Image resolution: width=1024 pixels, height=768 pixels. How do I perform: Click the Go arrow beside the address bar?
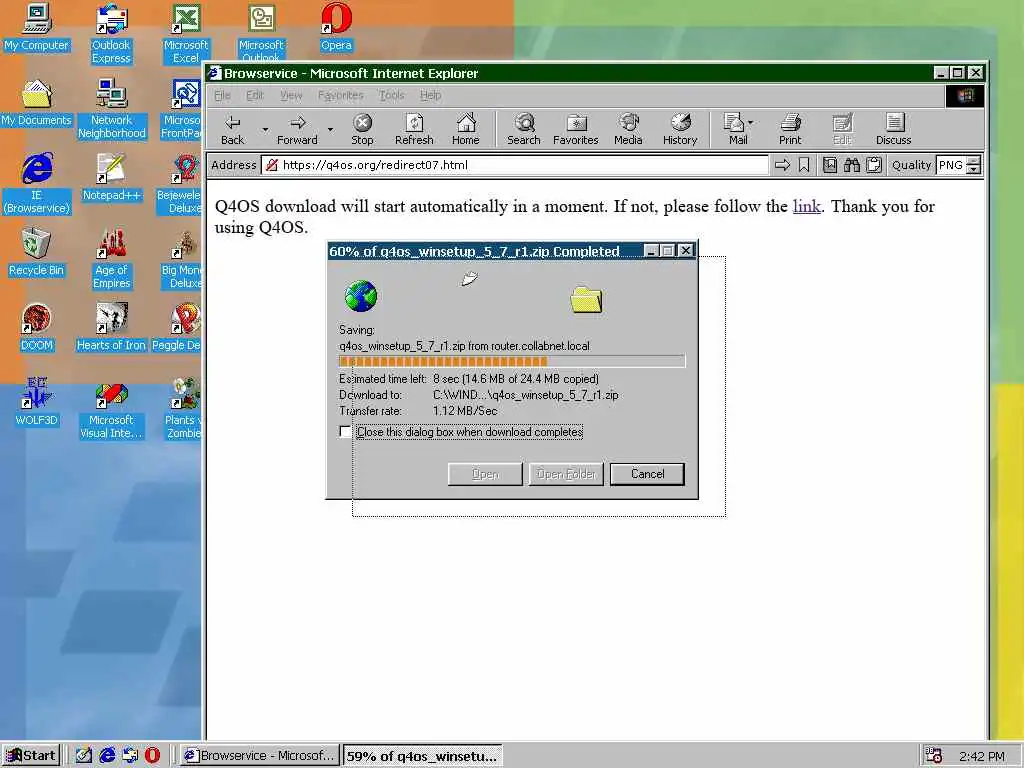[782, 165]
